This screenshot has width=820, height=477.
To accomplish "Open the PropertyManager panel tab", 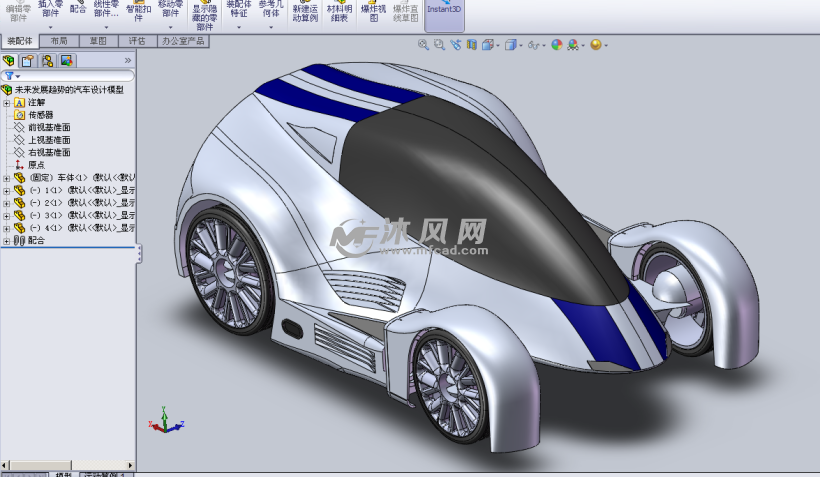I will [28, 61].
